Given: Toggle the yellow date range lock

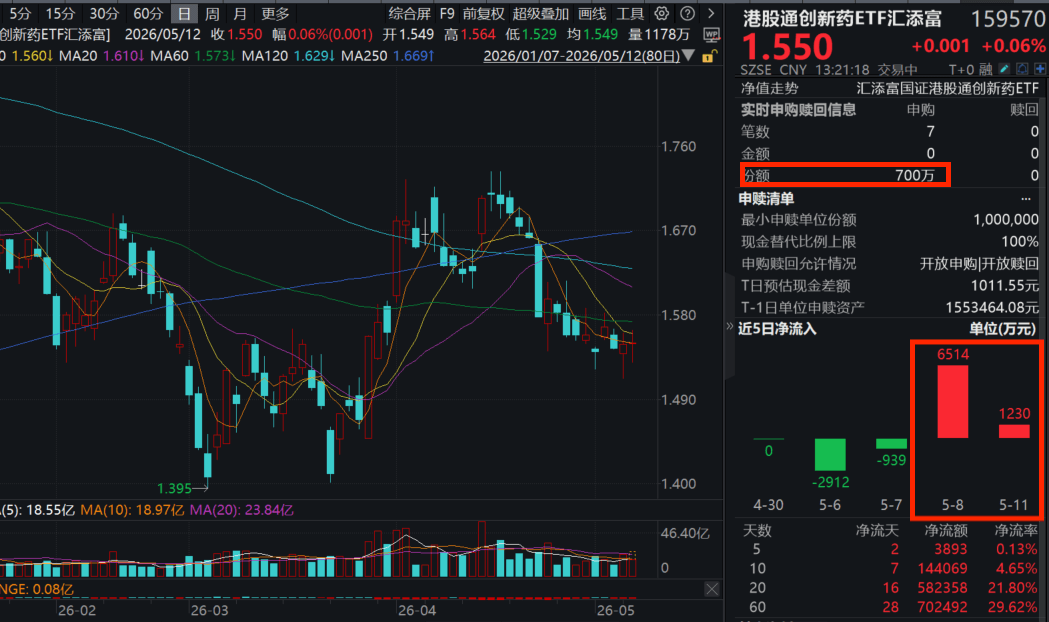Looking at the screenshot, I should [709, 56].
